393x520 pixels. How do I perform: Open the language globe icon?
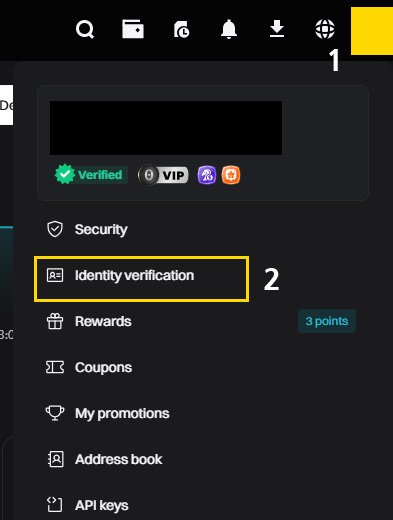click(x=325, y=29)
